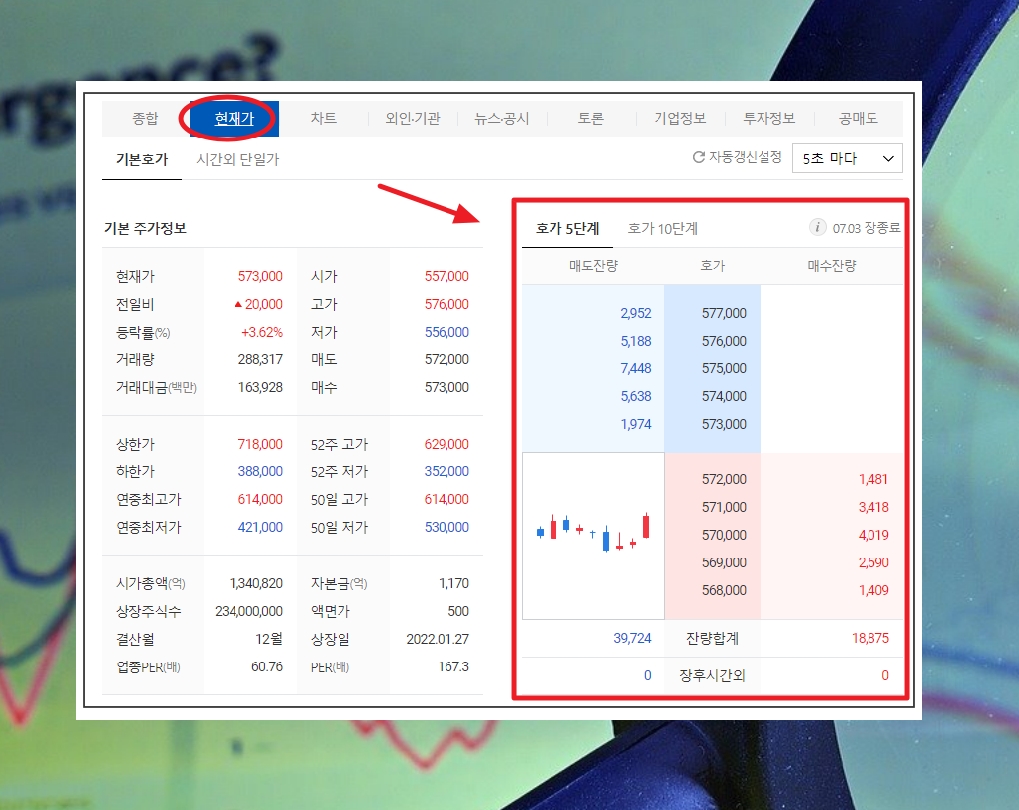Click the 50일 저가 value 530,000
1019x810 pixels.
click(446, 527)
